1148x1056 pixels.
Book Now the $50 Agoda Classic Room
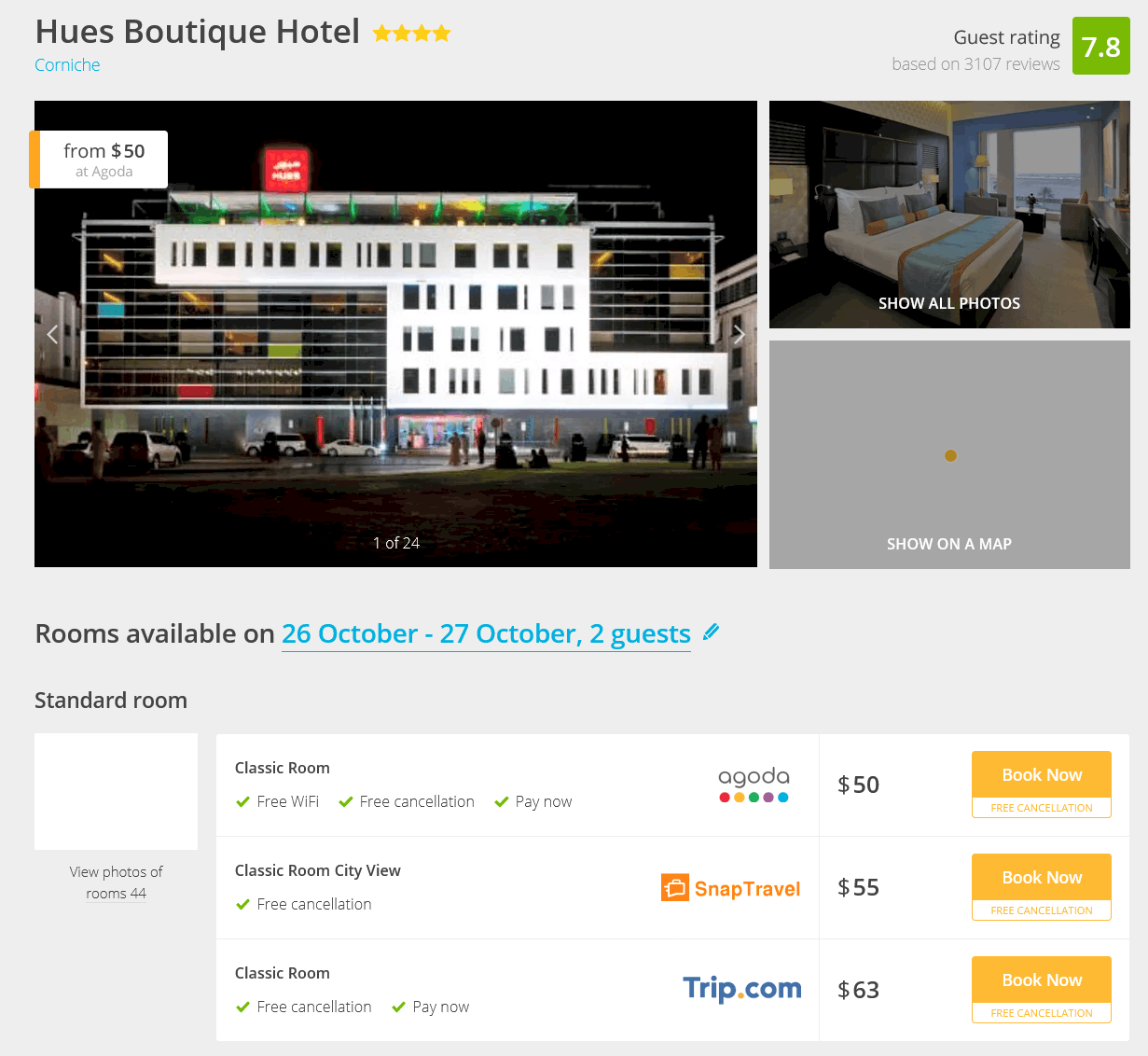tap(1042, 775)
